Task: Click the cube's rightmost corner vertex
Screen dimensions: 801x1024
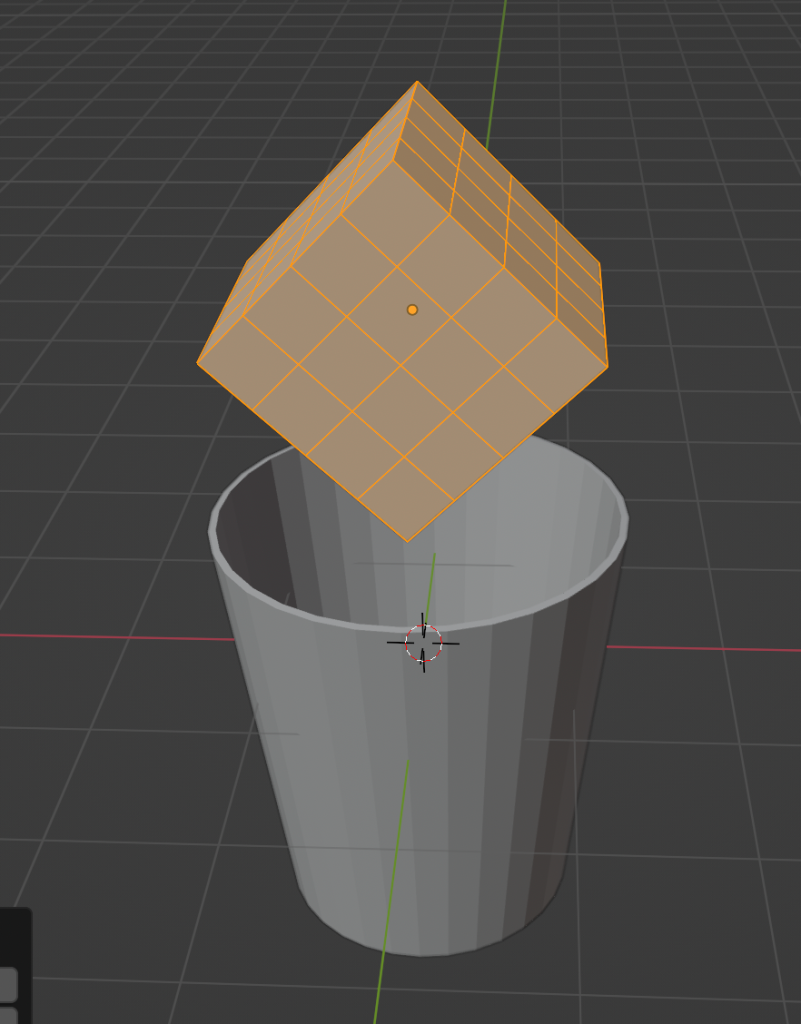Action: click(x=607, y=366)
